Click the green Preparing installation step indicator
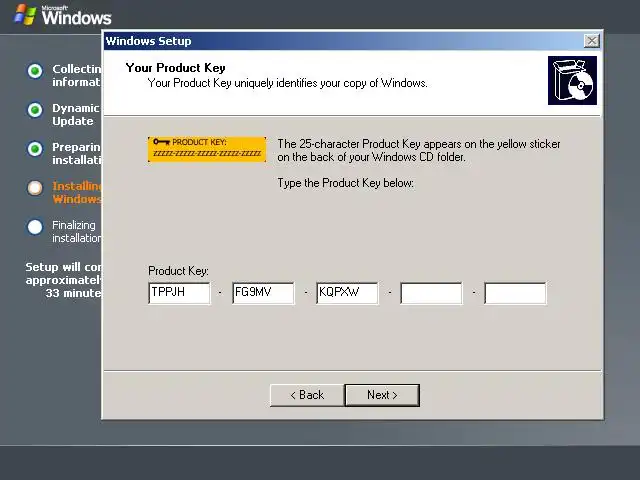This screenshot has height=480, width=640. pos(35,149)
